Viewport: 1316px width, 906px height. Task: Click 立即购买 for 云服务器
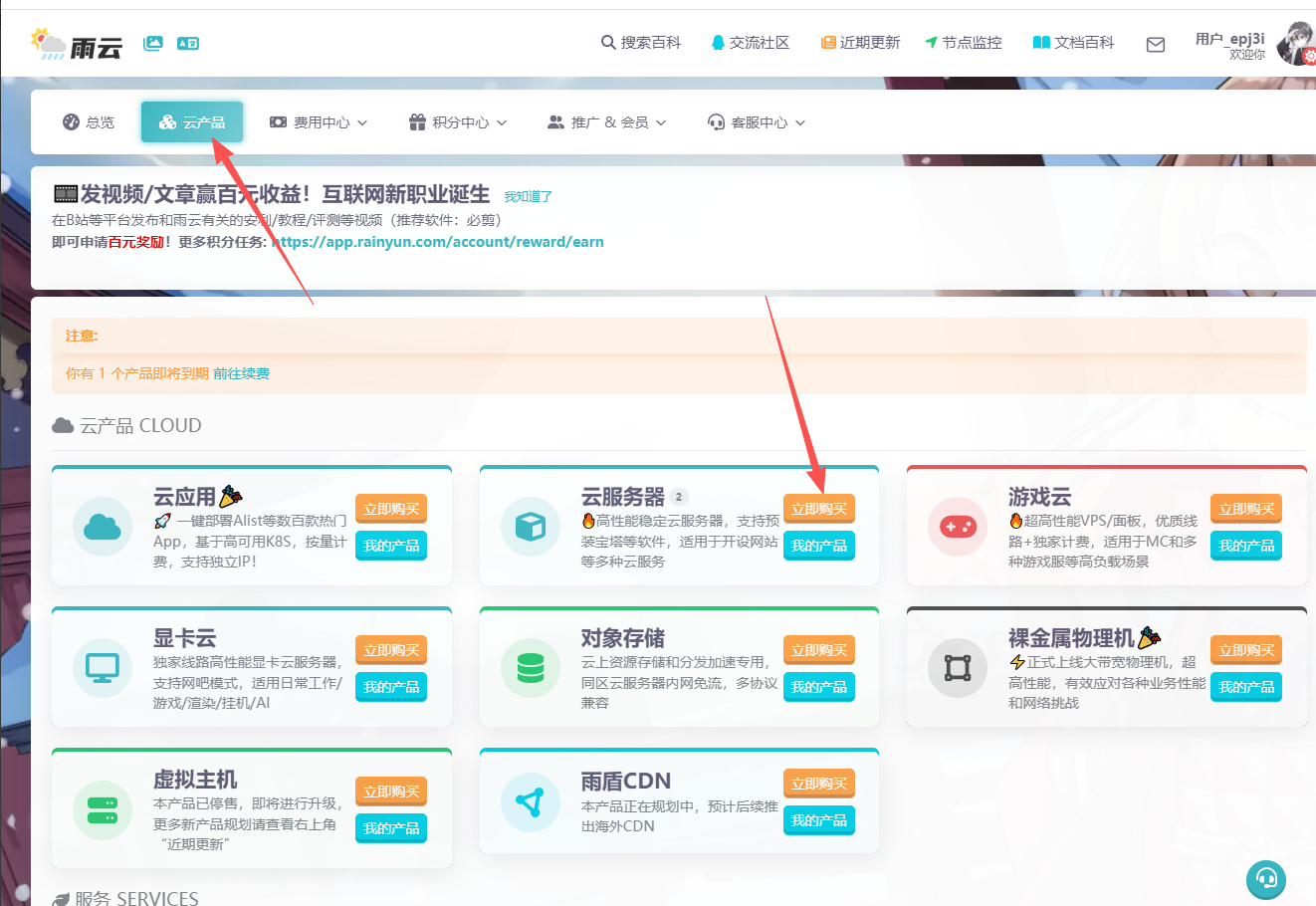click(818, 509)
